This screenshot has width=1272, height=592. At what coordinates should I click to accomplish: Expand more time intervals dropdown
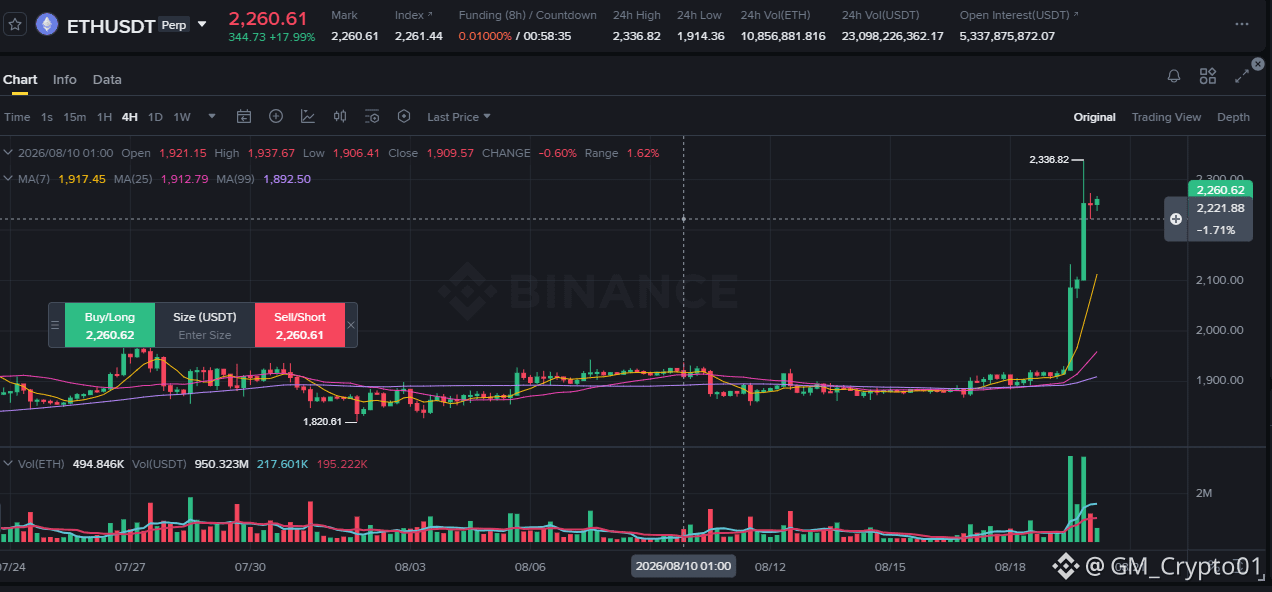pyautogui.click(x=211, y=116)
